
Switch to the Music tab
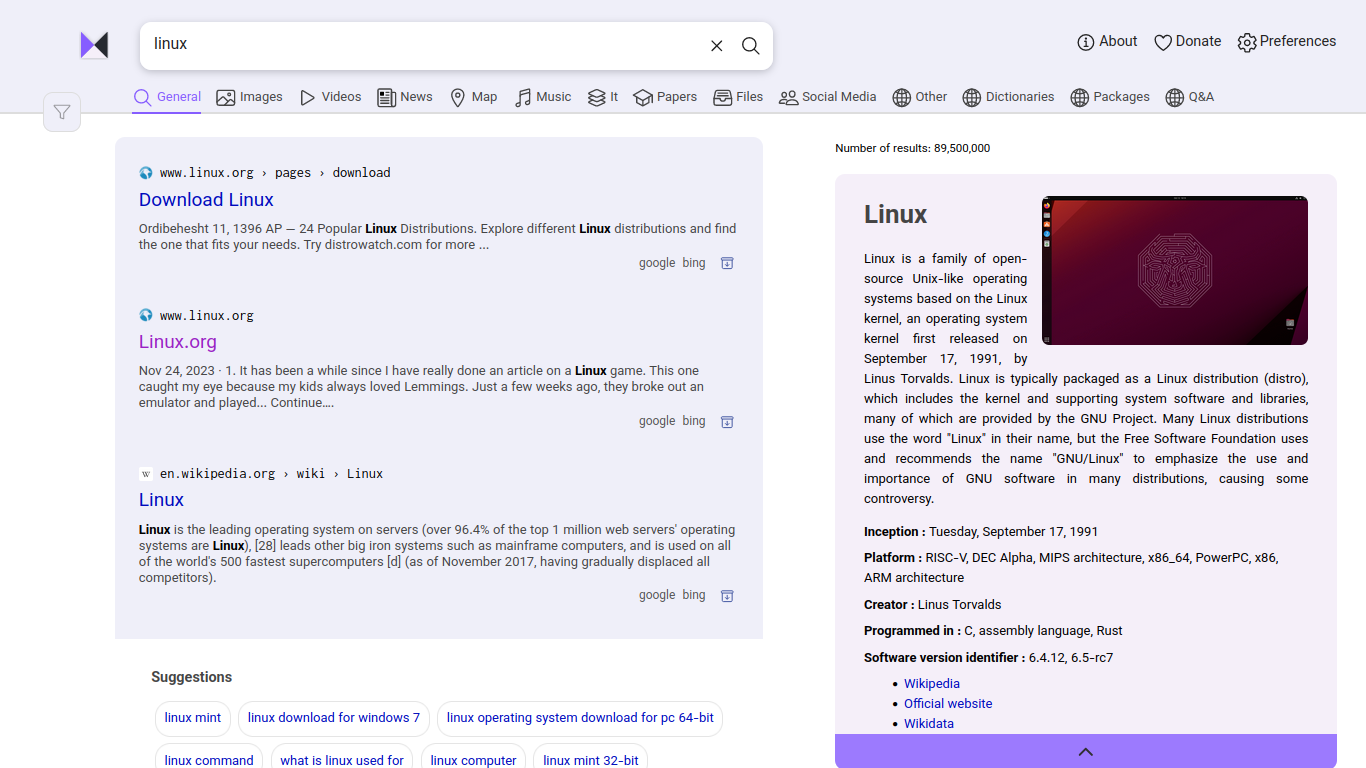point(543,97)
